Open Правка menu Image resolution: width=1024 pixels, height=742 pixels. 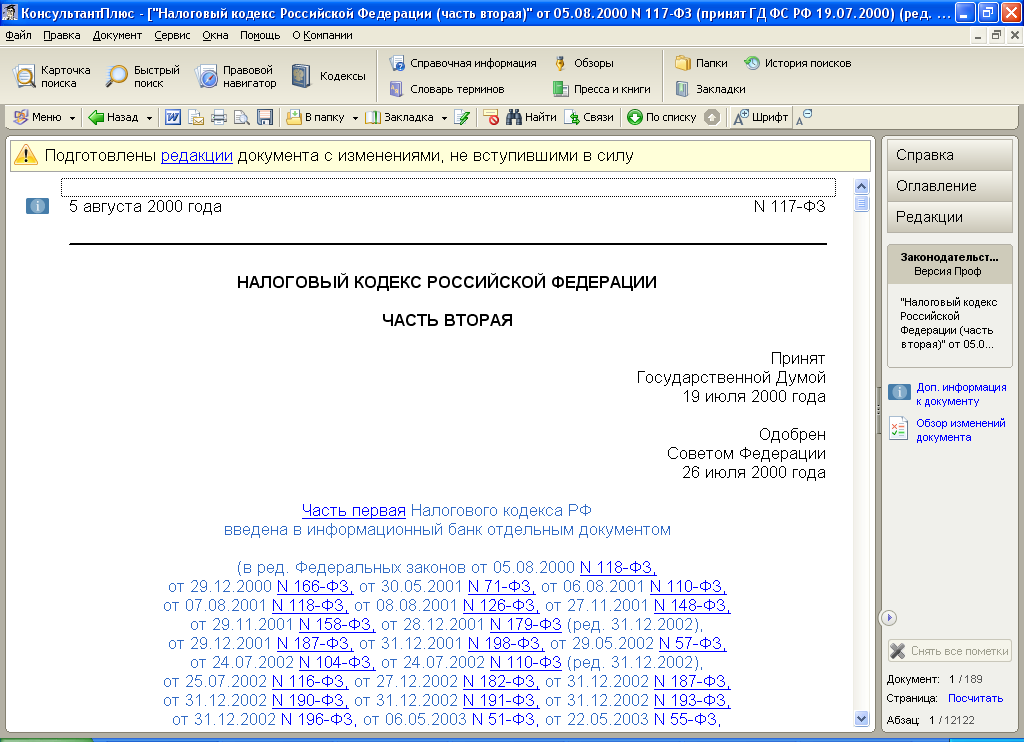(61, 35)
